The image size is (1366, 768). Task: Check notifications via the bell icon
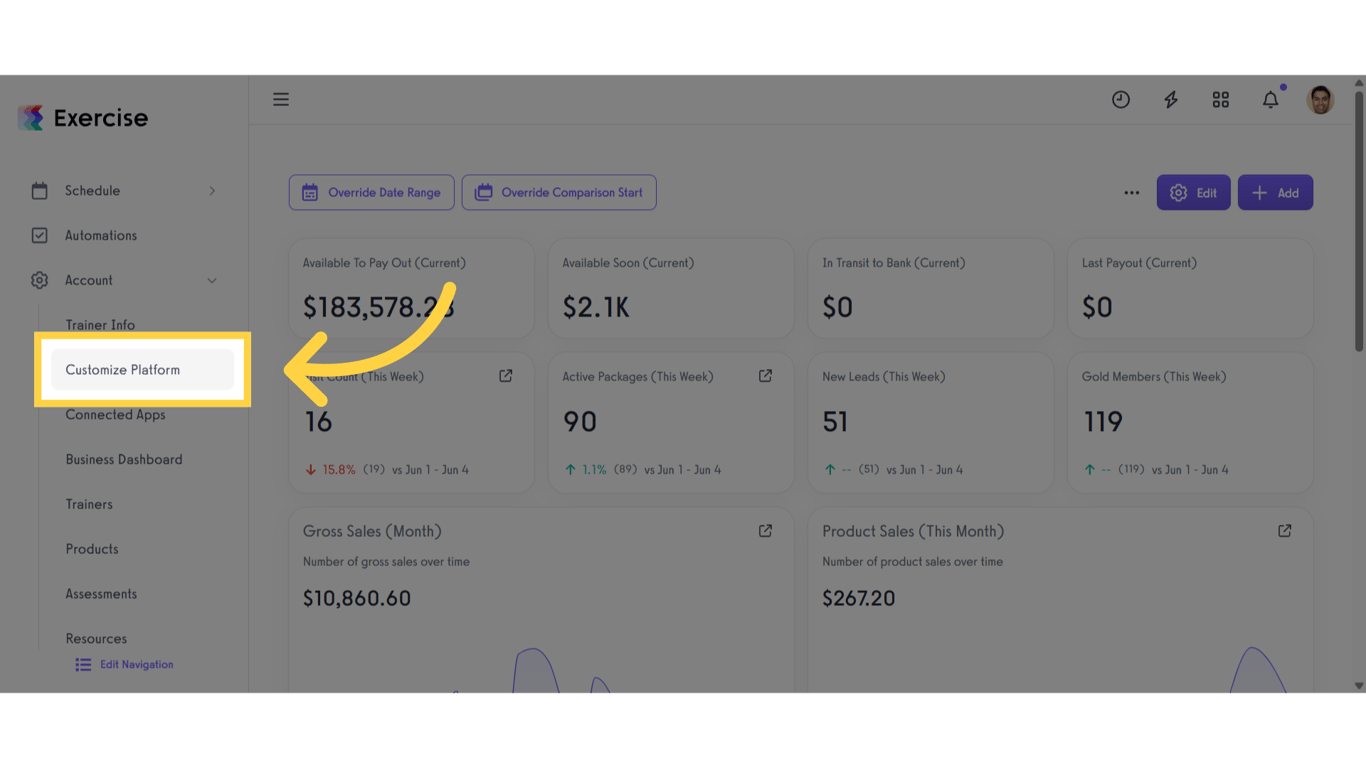tap(1270, 100)
